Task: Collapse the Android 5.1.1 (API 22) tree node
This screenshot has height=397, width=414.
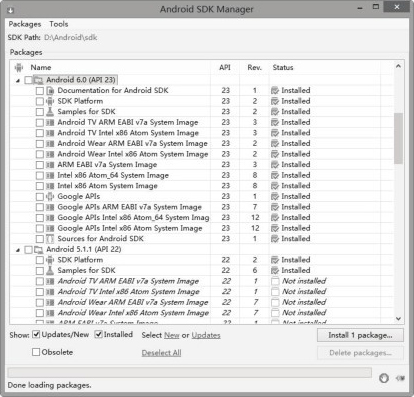Action: pyautogui.click(x=18, y=250)
